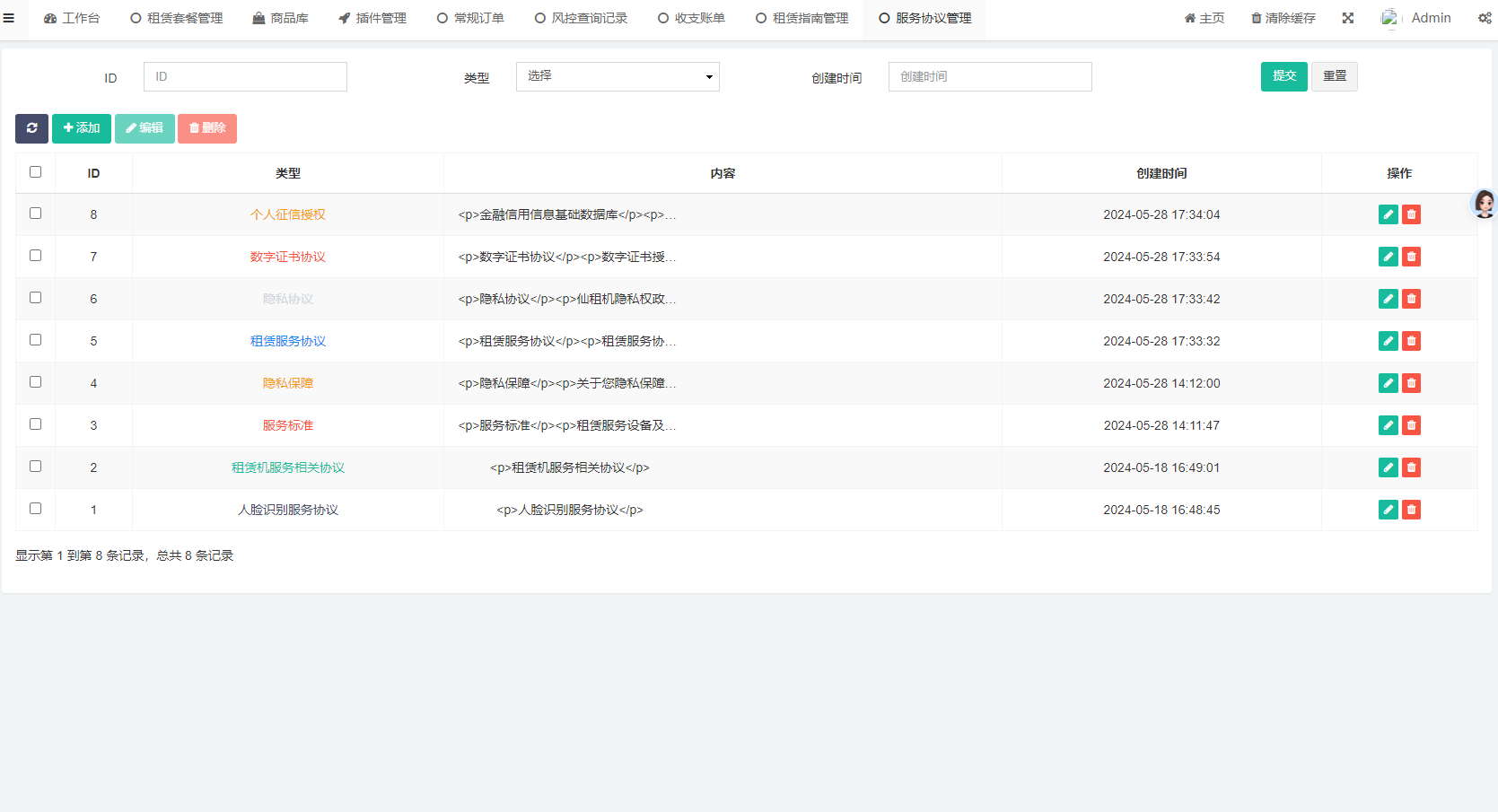Click the green edit icon for row ID 8
Image resolution: width=1498 pixels, height=812 pixels.
click(x=1388, y=214)
